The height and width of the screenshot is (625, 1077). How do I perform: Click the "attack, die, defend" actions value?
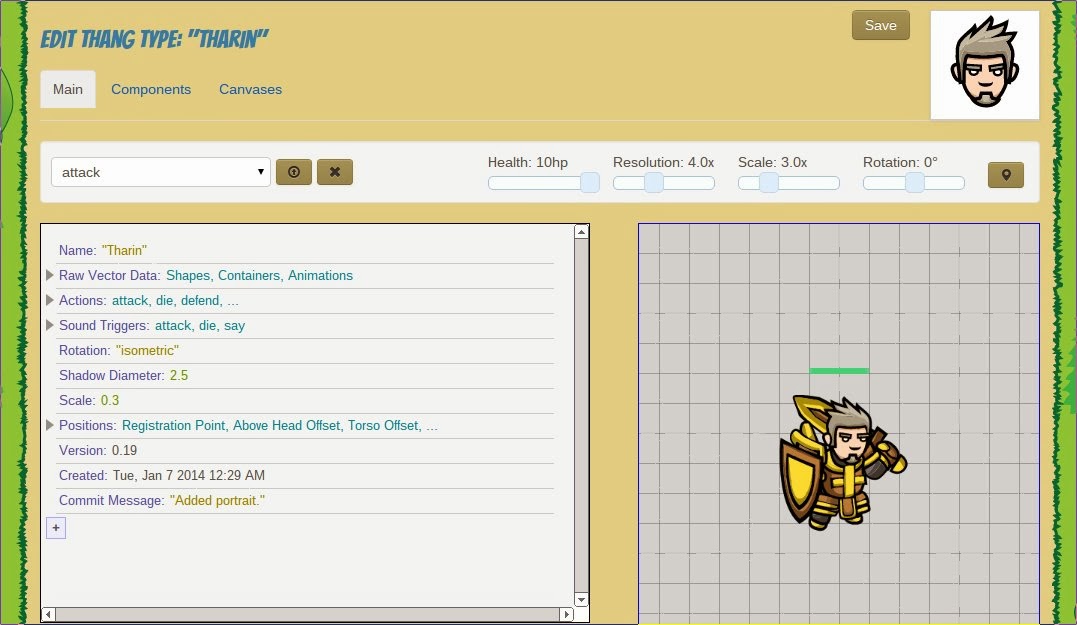point(175,300)
